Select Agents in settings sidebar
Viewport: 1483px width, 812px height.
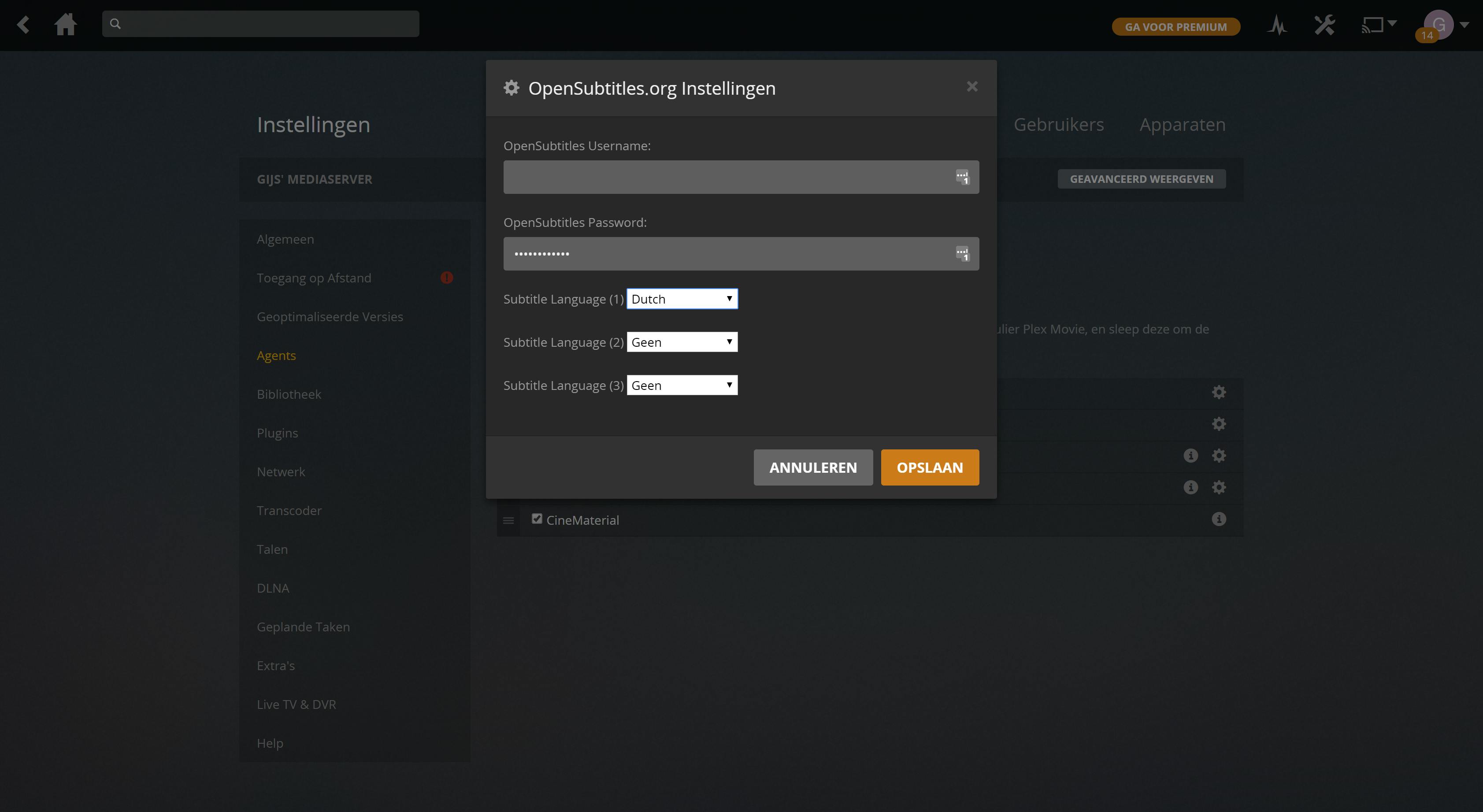[276, 355]
